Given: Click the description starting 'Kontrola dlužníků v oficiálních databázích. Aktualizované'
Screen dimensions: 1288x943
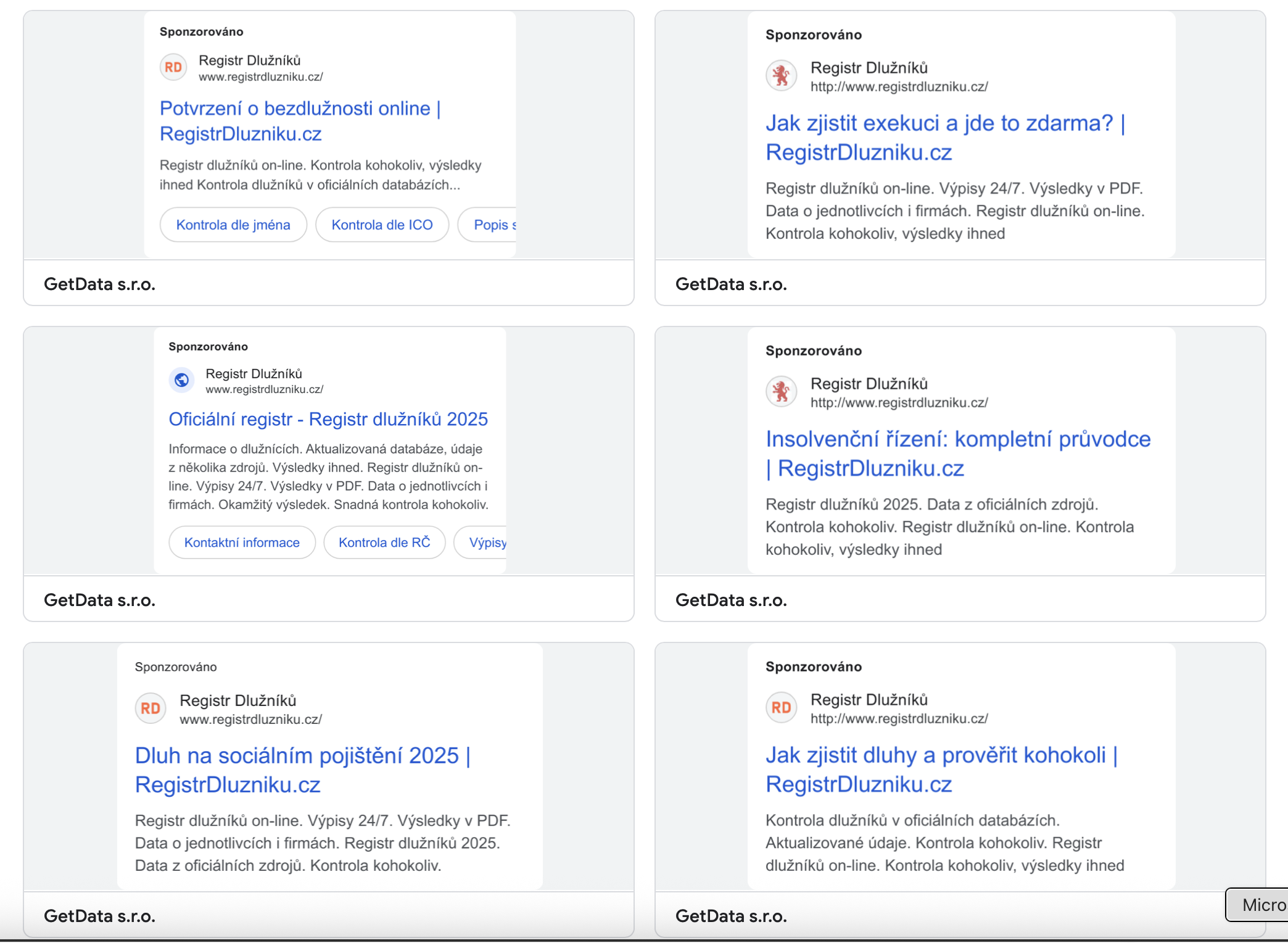Looking at the screenshot, I should 945,843.
